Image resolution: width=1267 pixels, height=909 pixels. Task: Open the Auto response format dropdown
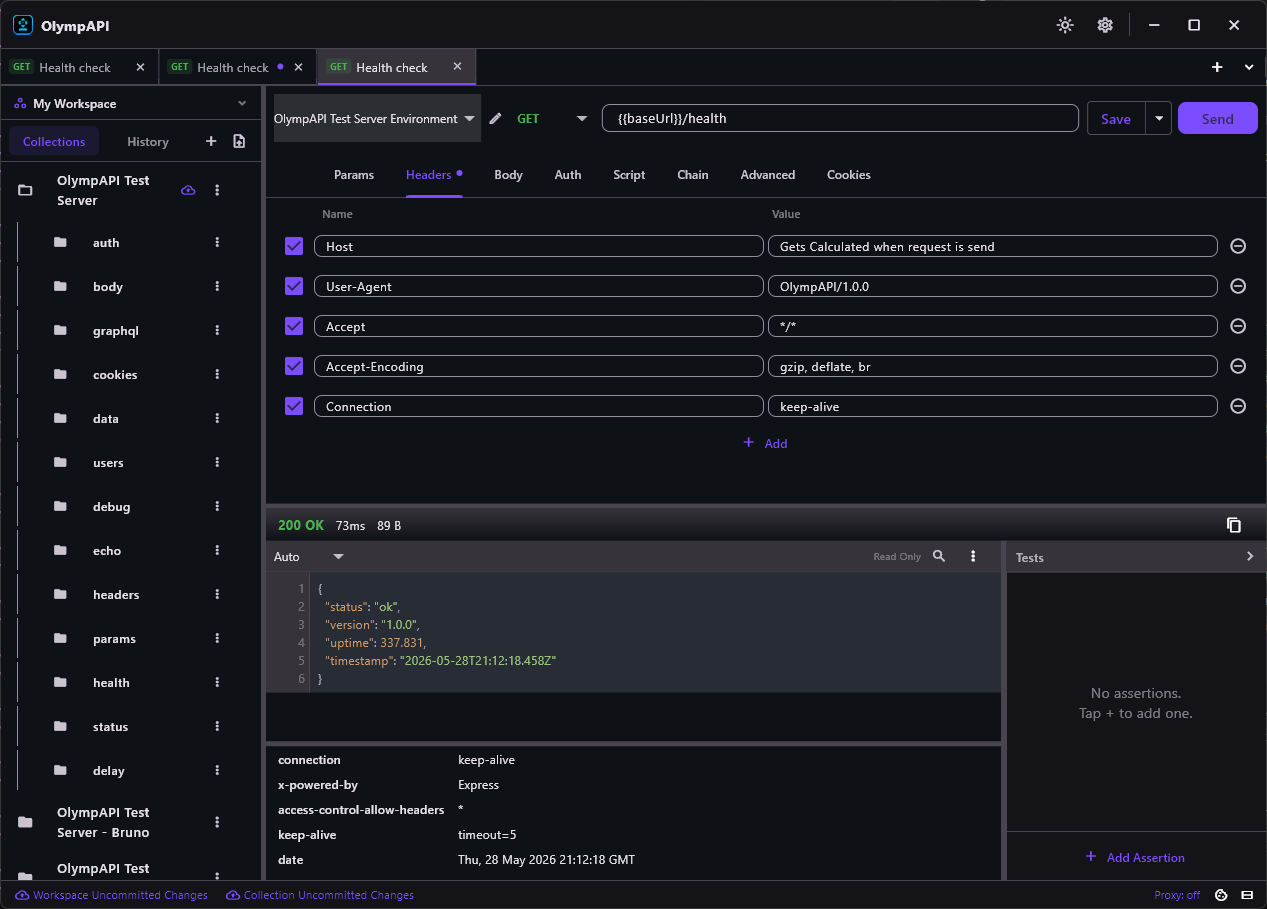[x=309, y=556]
